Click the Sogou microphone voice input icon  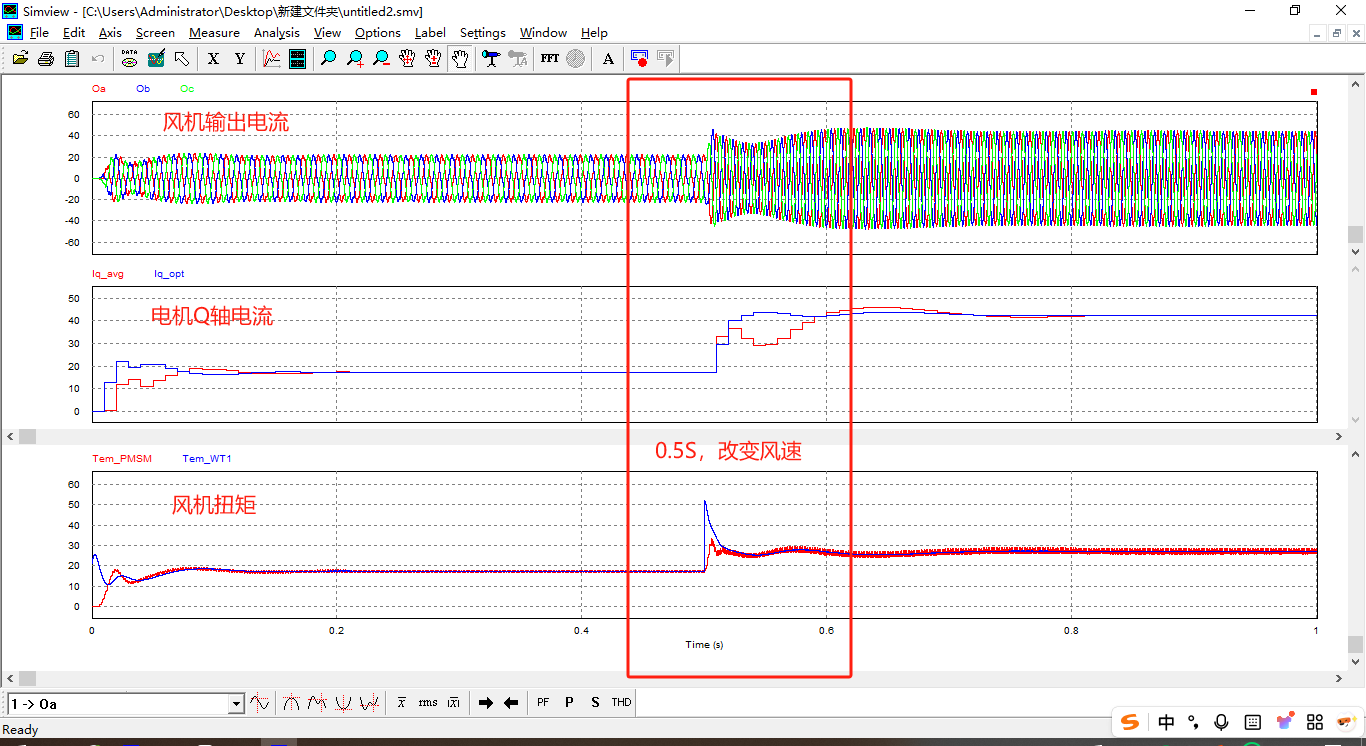(x=1221, y=722)
